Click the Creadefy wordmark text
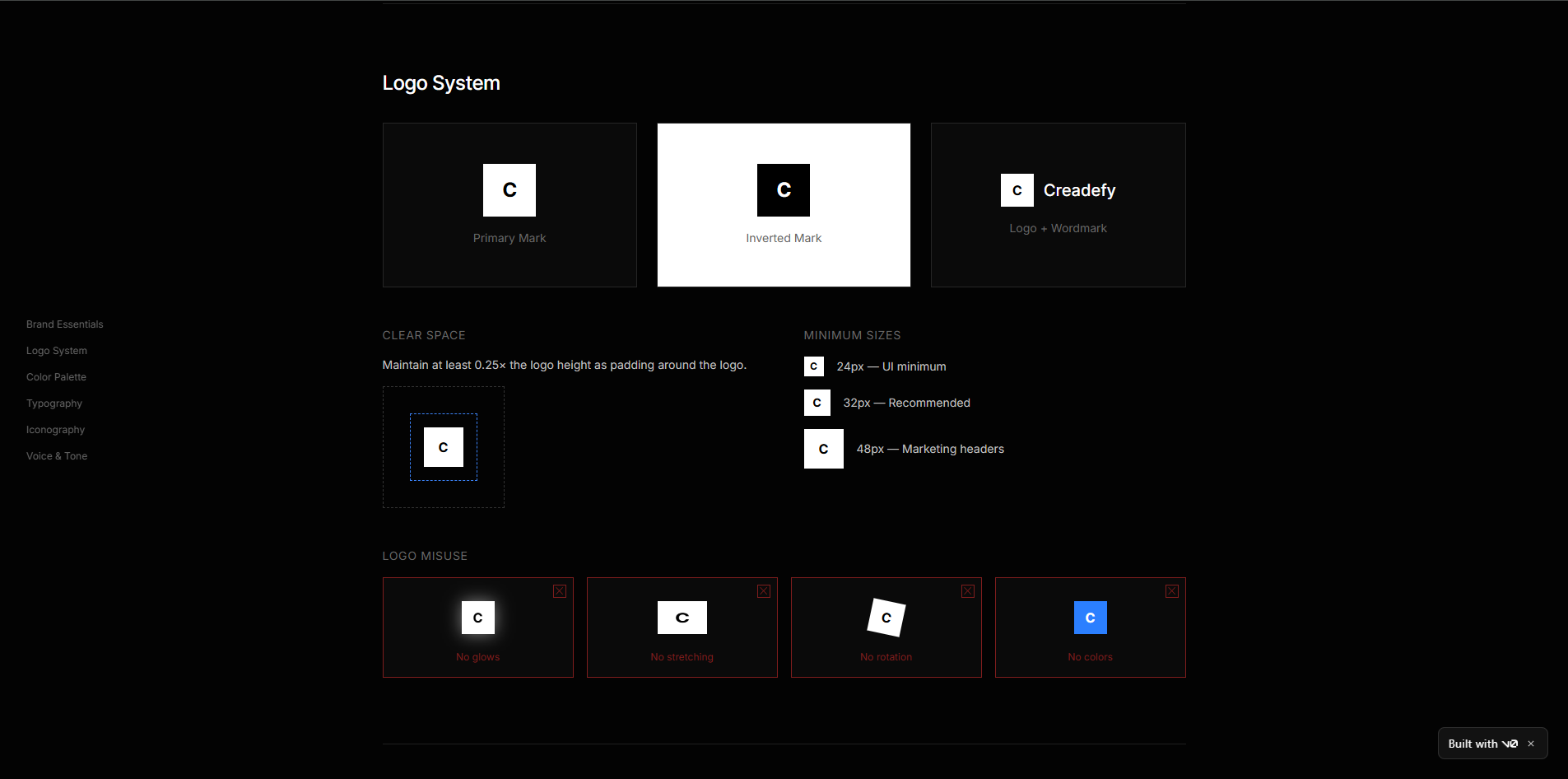 coord(1080,190)
